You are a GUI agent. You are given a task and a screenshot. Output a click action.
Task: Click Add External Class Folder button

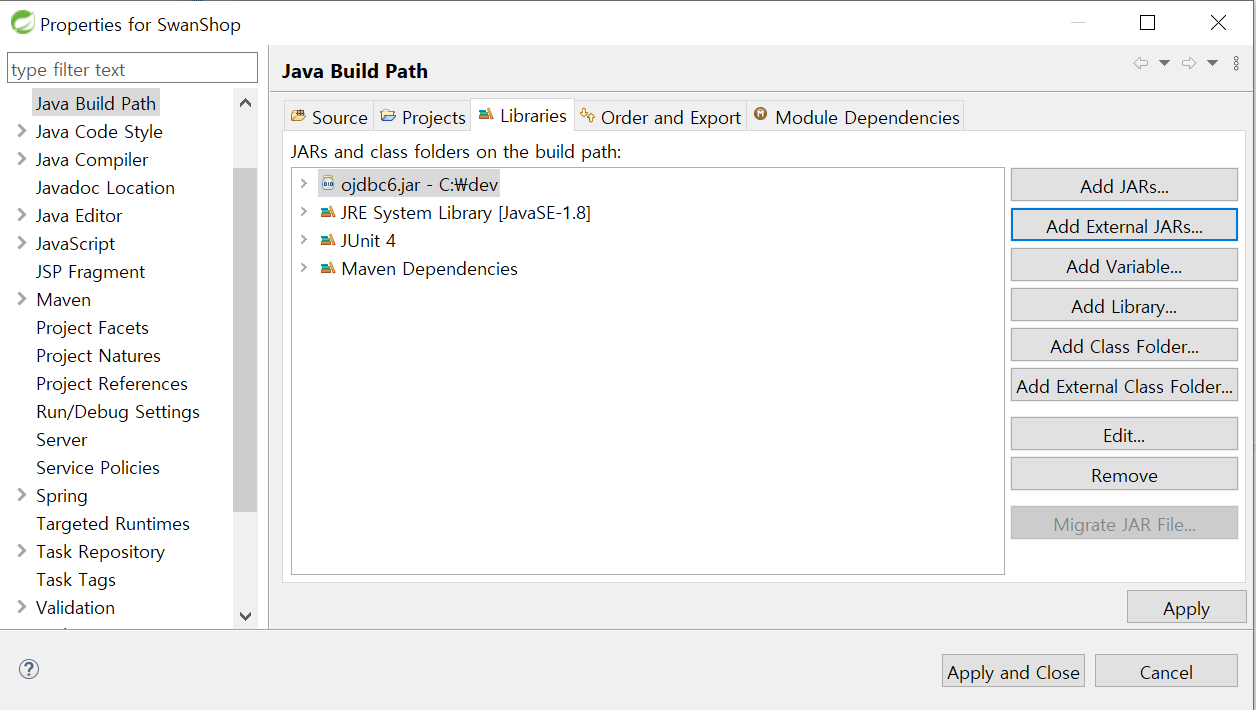pyautogui.click(x=1124, y=385)
